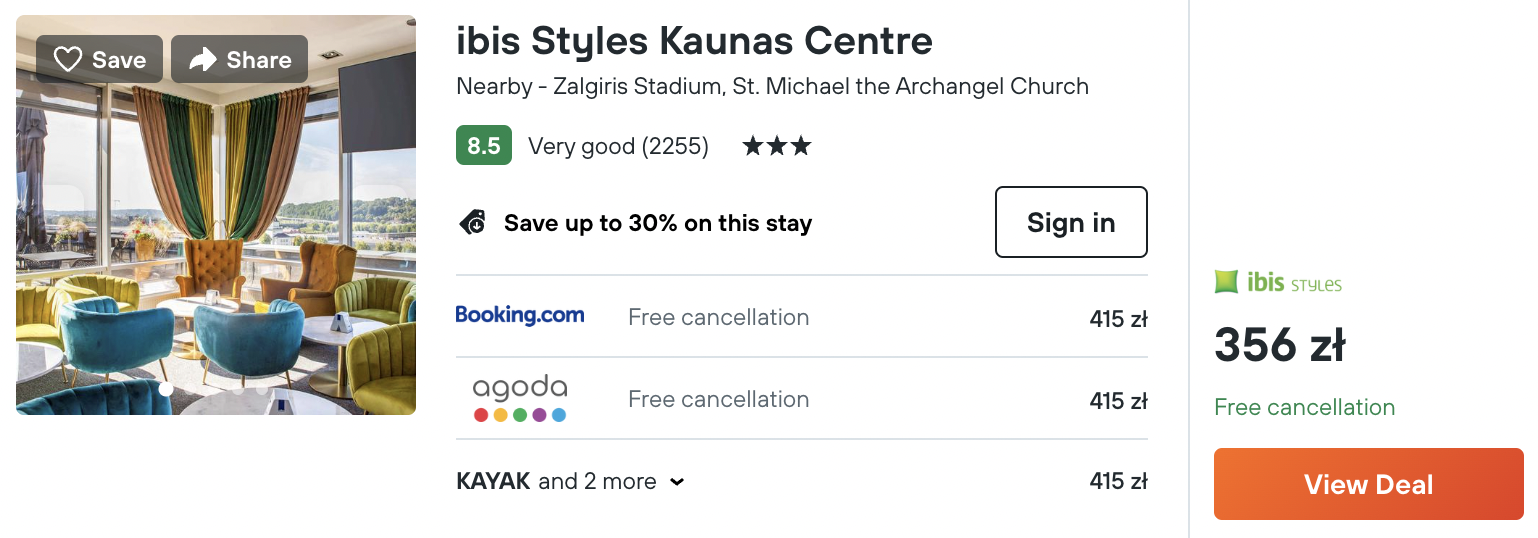Click the ibis Styles brand logo
The image size is (1538, 538).
coord(1278,283)
